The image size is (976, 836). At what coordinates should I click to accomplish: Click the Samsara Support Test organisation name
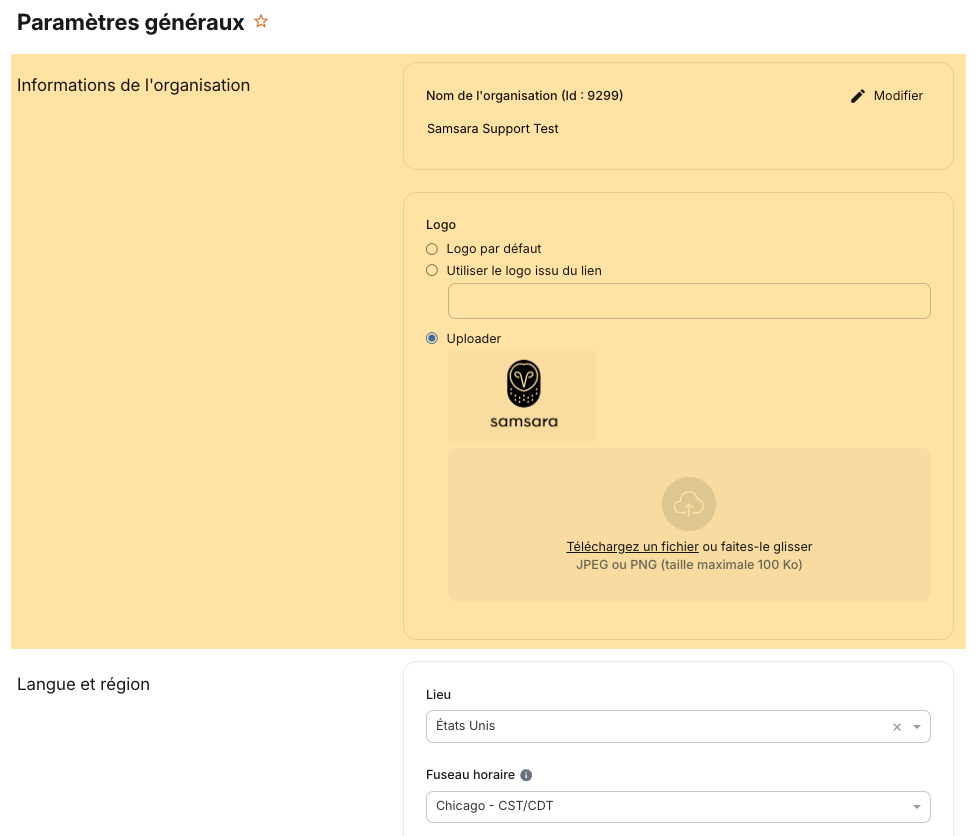[492, 129]
